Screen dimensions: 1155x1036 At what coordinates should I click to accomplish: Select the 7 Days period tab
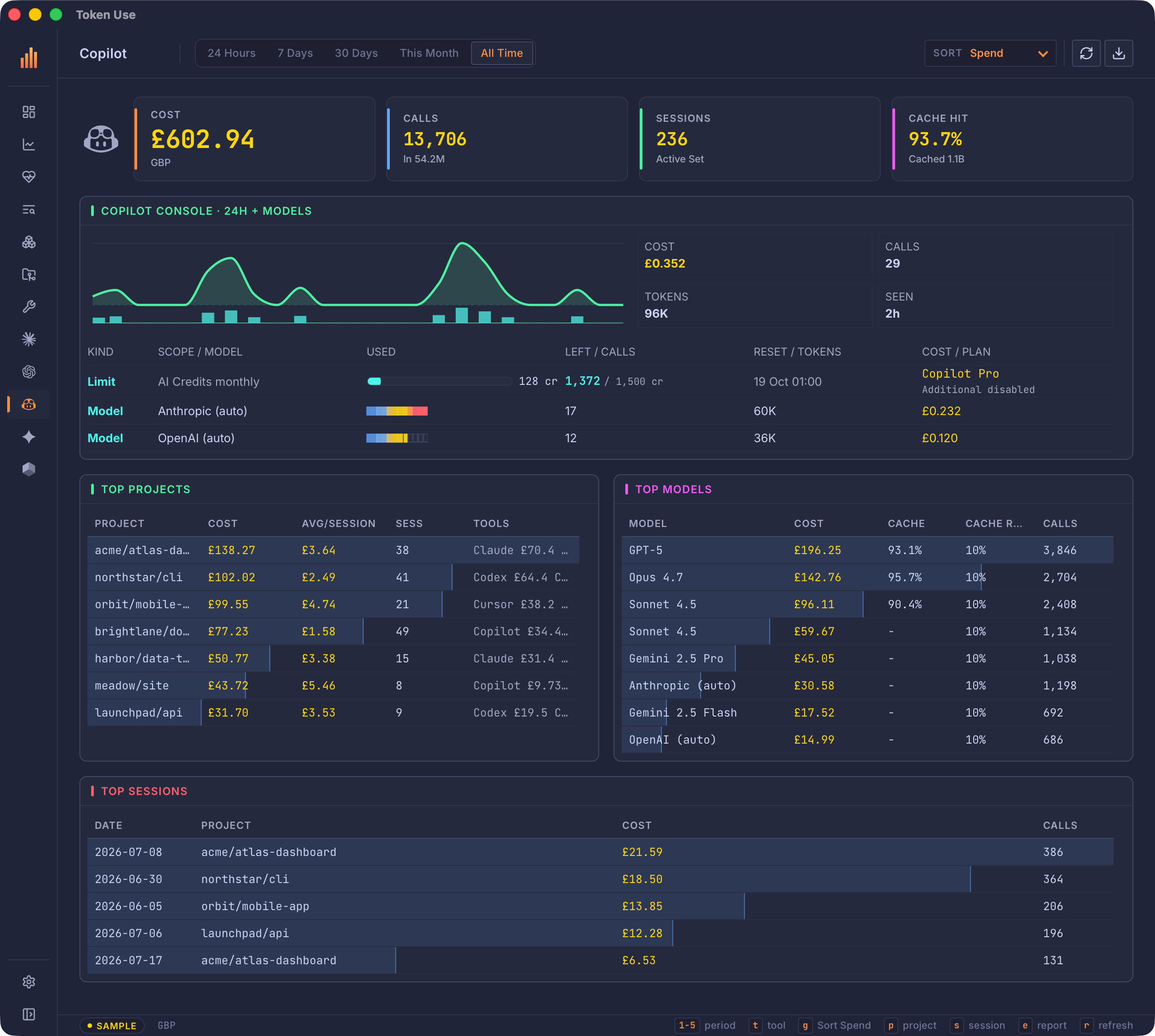(x=295, y=53)
